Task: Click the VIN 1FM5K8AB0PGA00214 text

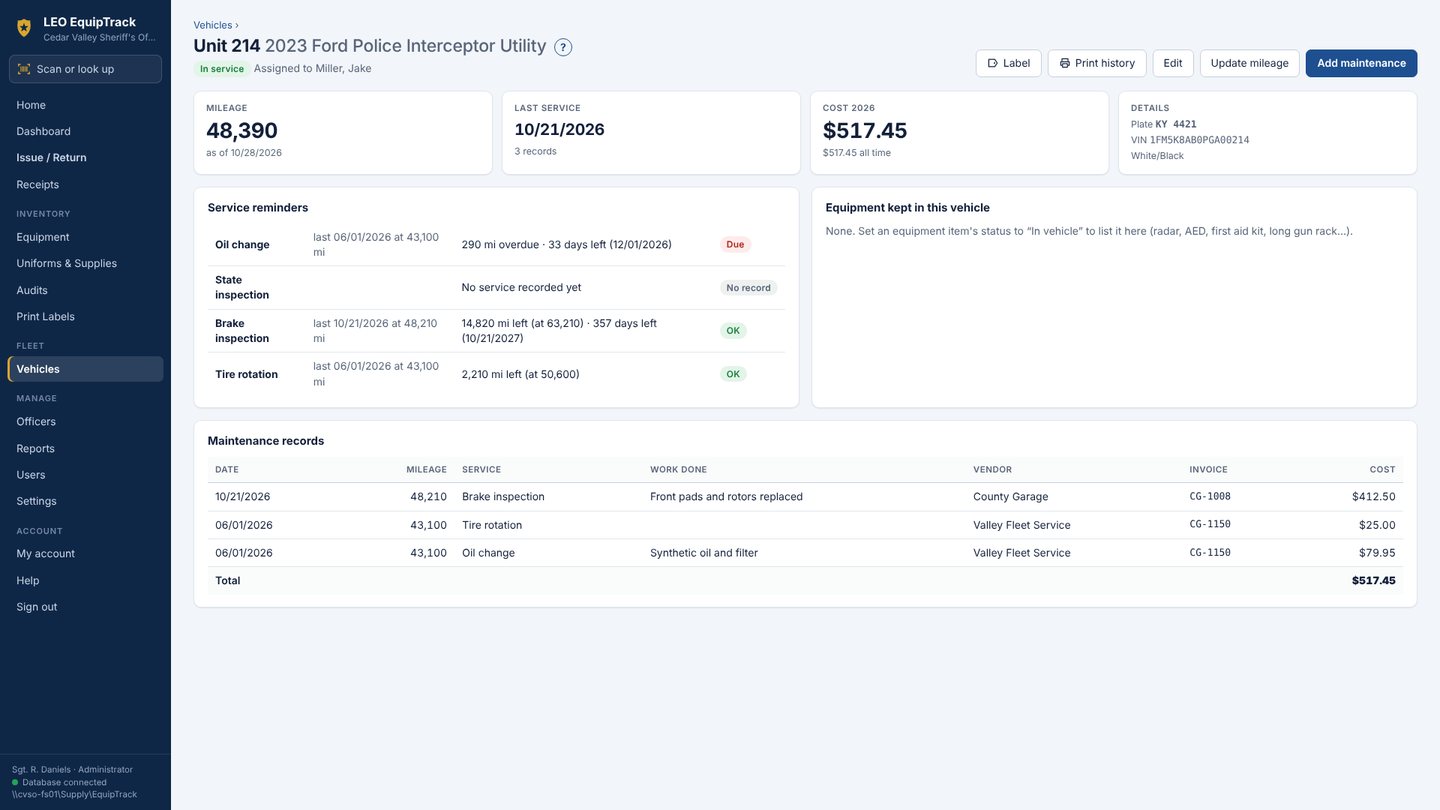Action: [1190, 140]
